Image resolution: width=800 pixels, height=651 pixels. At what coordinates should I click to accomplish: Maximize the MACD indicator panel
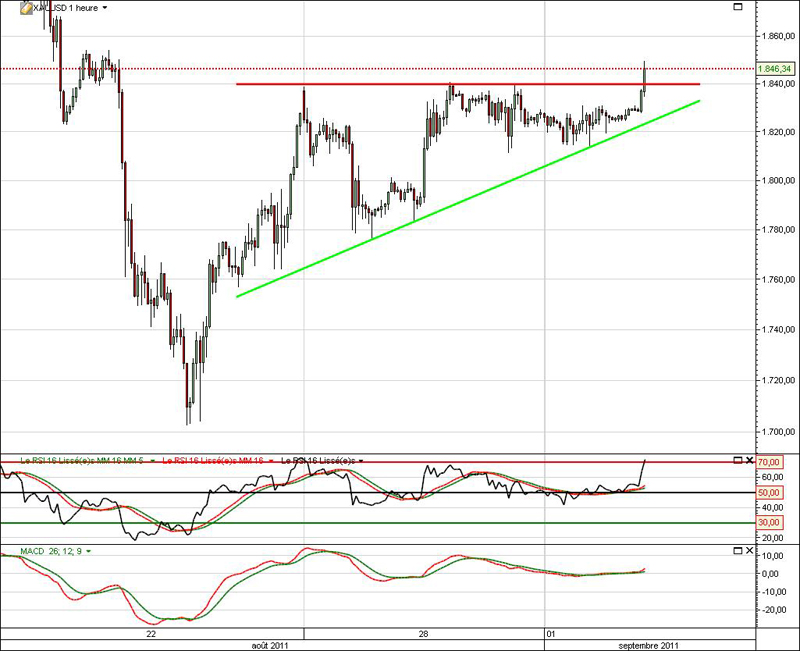(738, 550)
